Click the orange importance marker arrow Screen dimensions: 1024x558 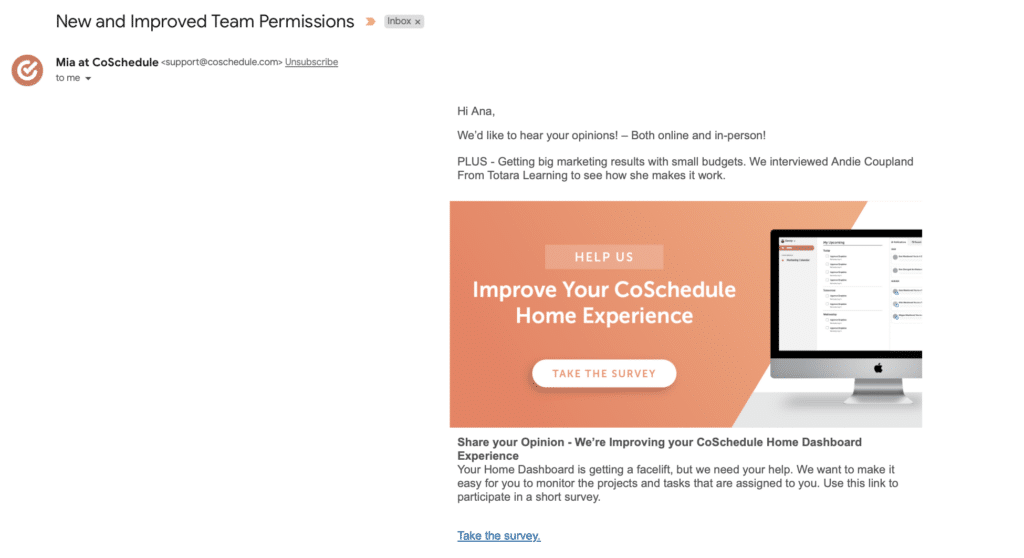click(x=370, y=22)
